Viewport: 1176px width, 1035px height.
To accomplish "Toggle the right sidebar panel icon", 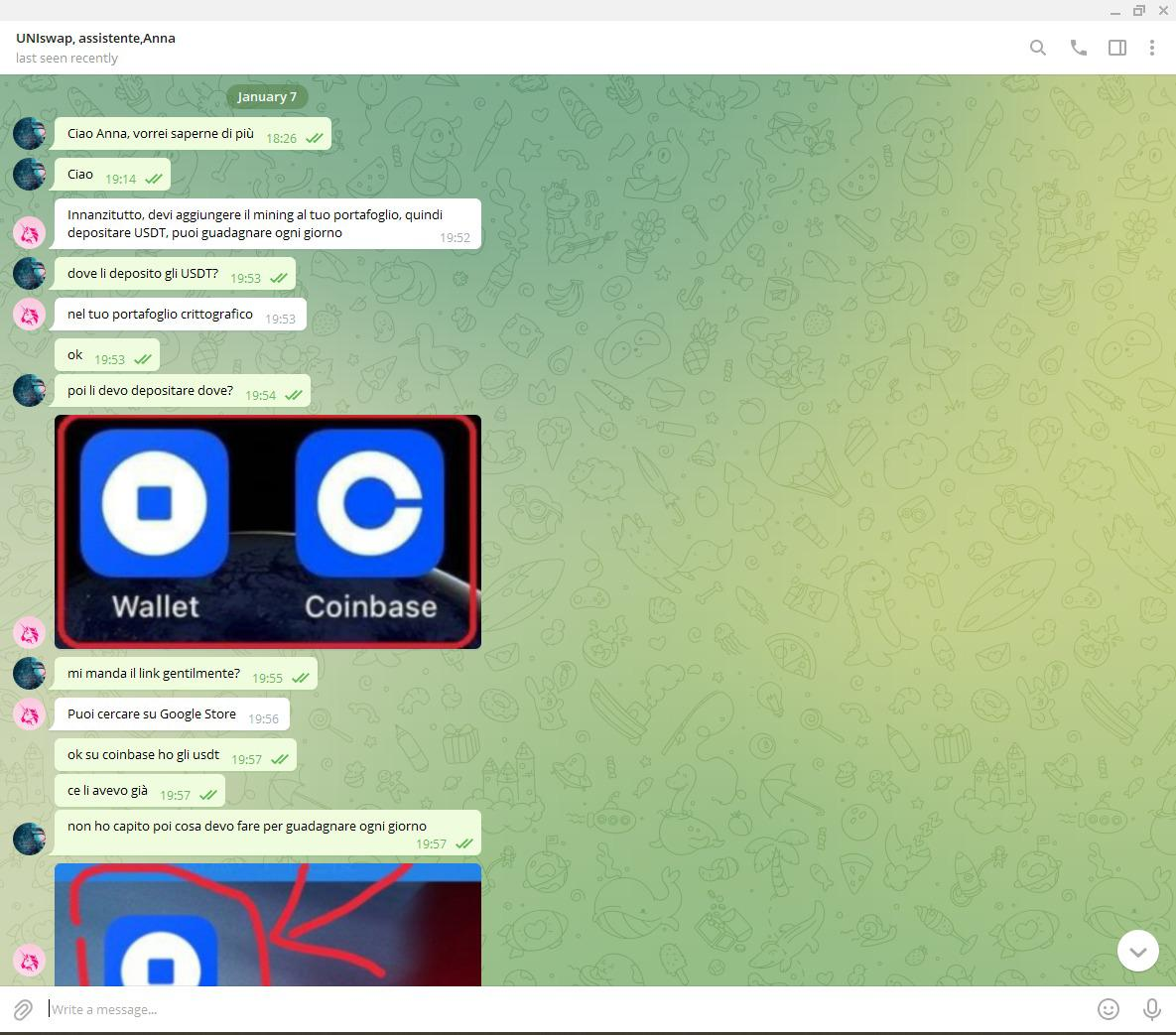I will point(1117,48).
